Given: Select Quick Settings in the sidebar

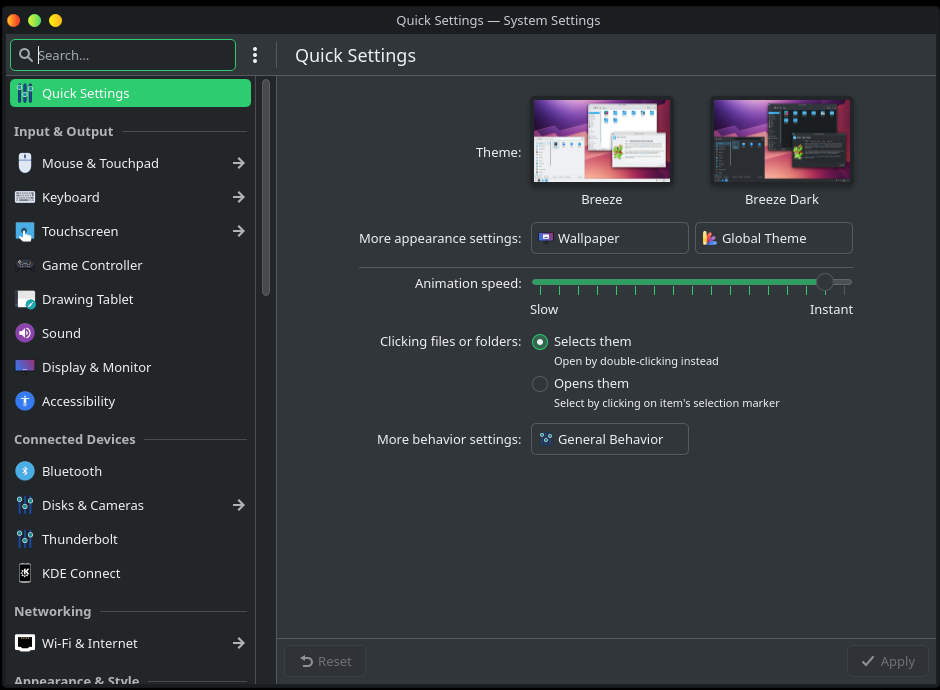Looking at the screenshot, I should tap(130, 93).
